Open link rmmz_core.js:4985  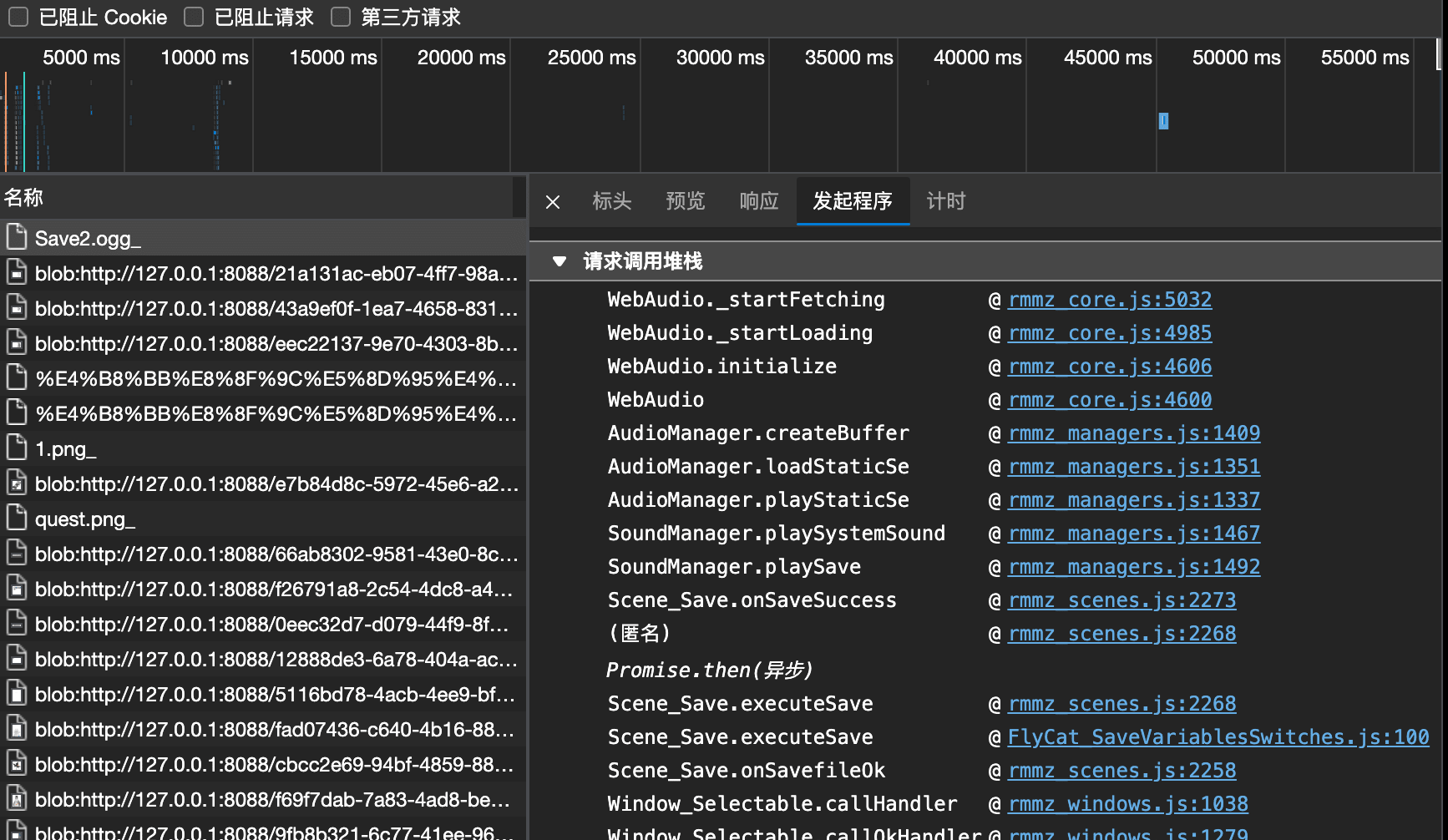click(x=1110, y=333)
